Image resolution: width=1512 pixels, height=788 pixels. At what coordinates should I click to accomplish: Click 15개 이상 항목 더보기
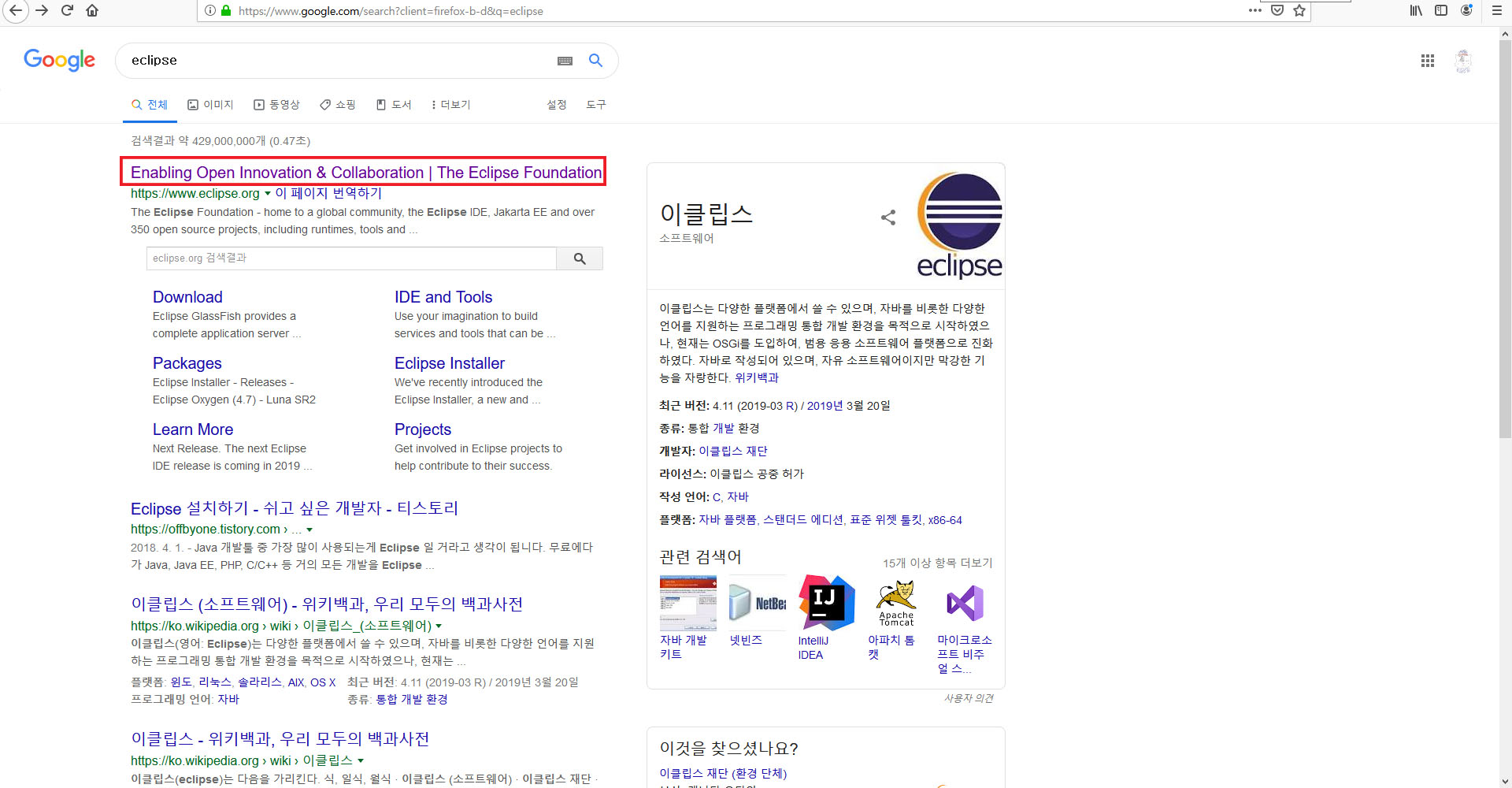[x=938, y=563]
